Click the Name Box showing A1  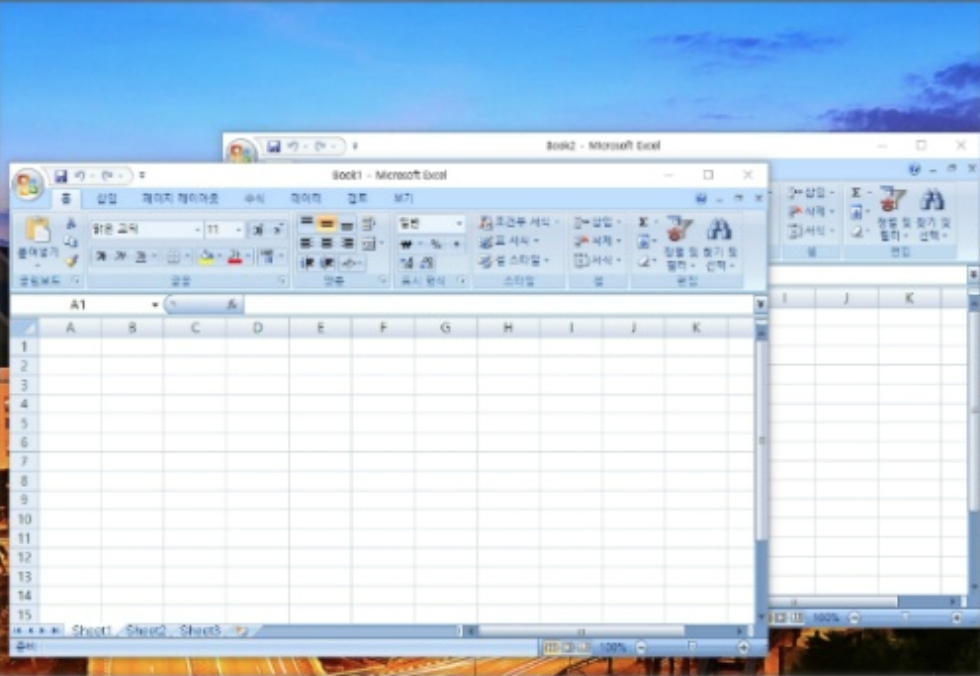(x=84, y=304)
